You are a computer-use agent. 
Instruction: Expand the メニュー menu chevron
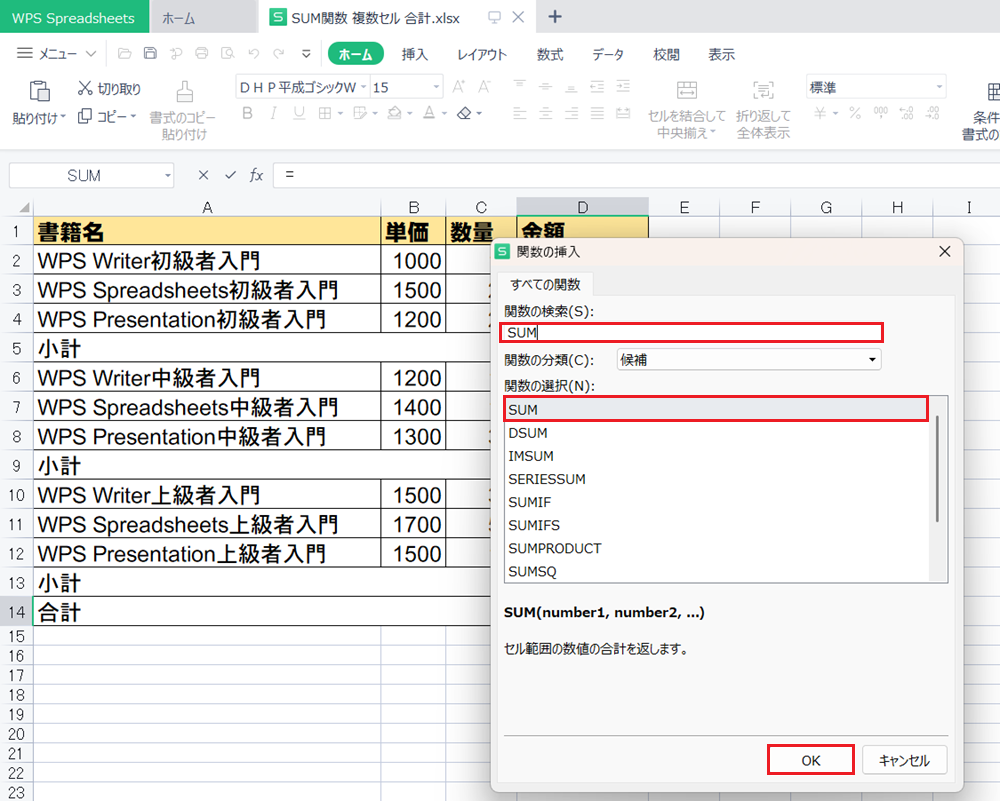(91, 54)
